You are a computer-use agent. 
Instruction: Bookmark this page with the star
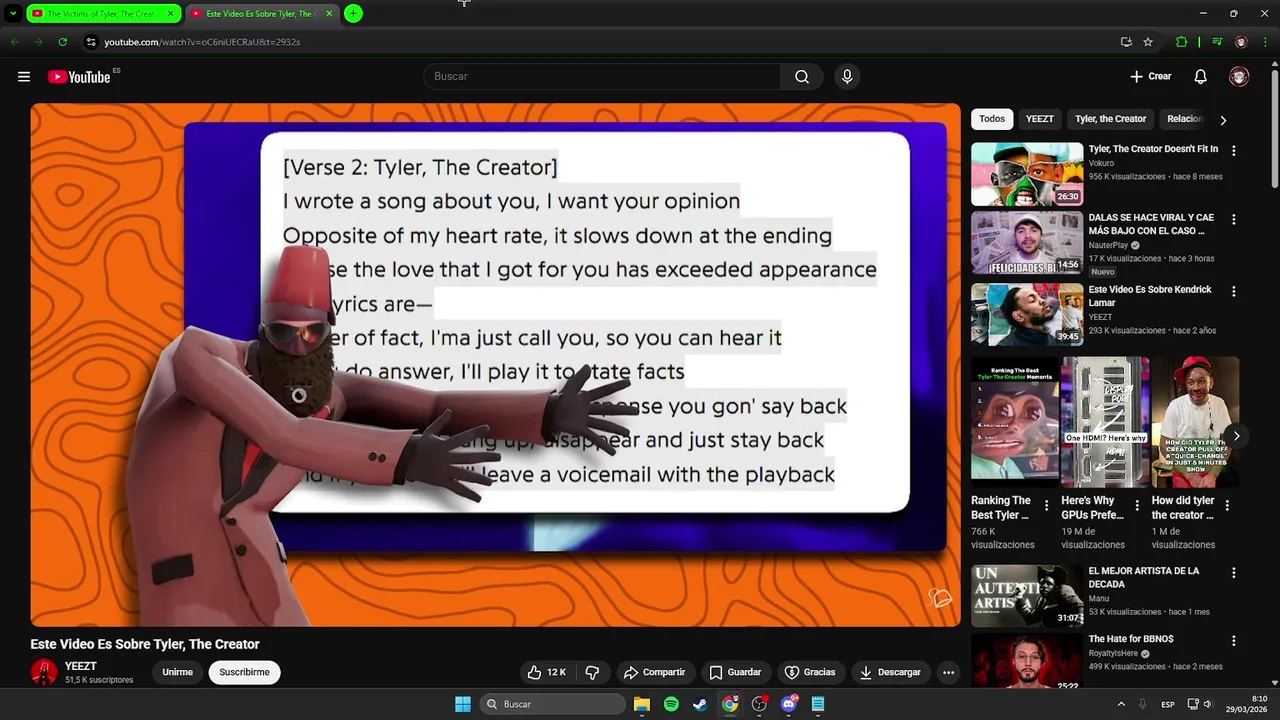pyautogui.click(x=1148, y=42)
